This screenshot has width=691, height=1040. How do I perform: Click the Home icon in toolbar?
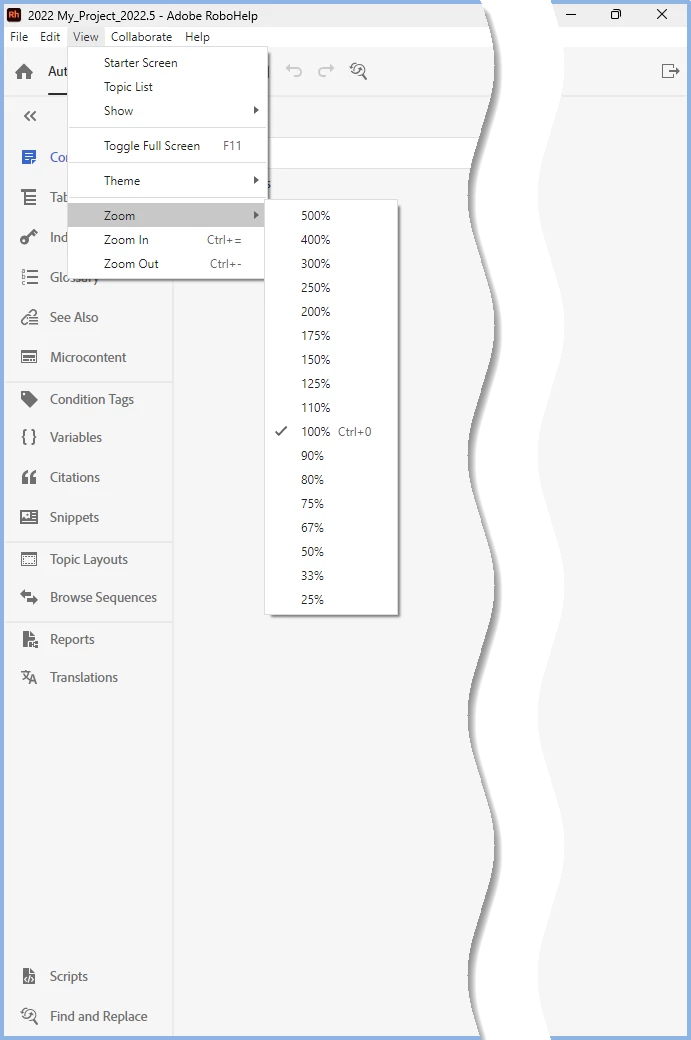coord(25,71)
